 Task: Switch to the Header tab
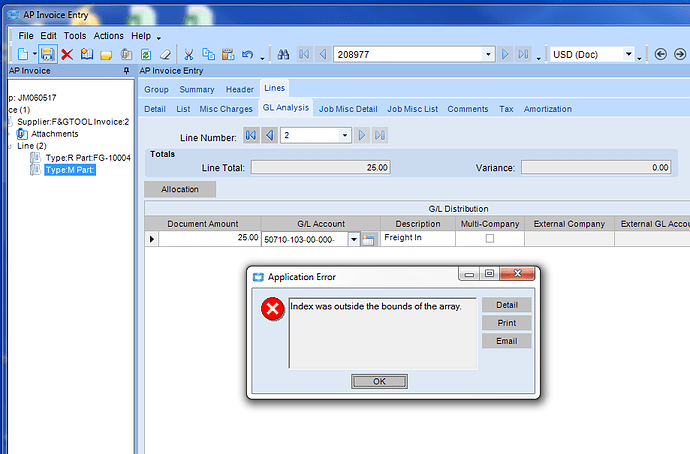240,89
